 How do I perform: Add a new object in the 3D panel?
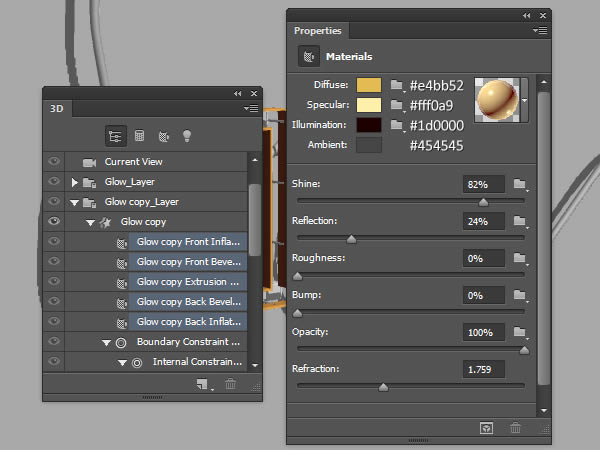tap(203, 384)
